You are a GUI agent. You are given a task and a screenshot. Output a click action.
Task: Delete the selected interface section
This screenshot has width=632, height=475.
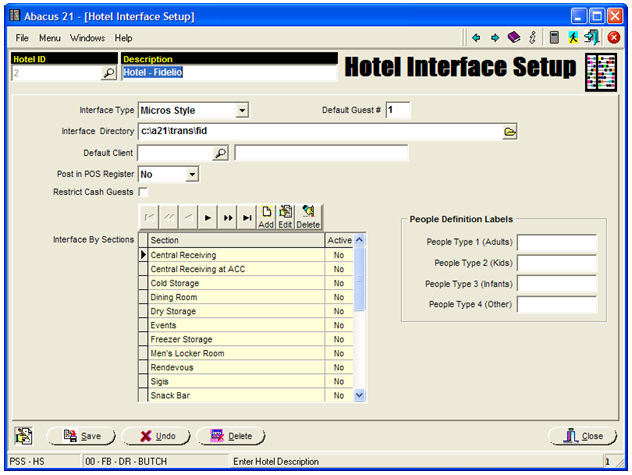pyautogui.click(x=307, y=216)
